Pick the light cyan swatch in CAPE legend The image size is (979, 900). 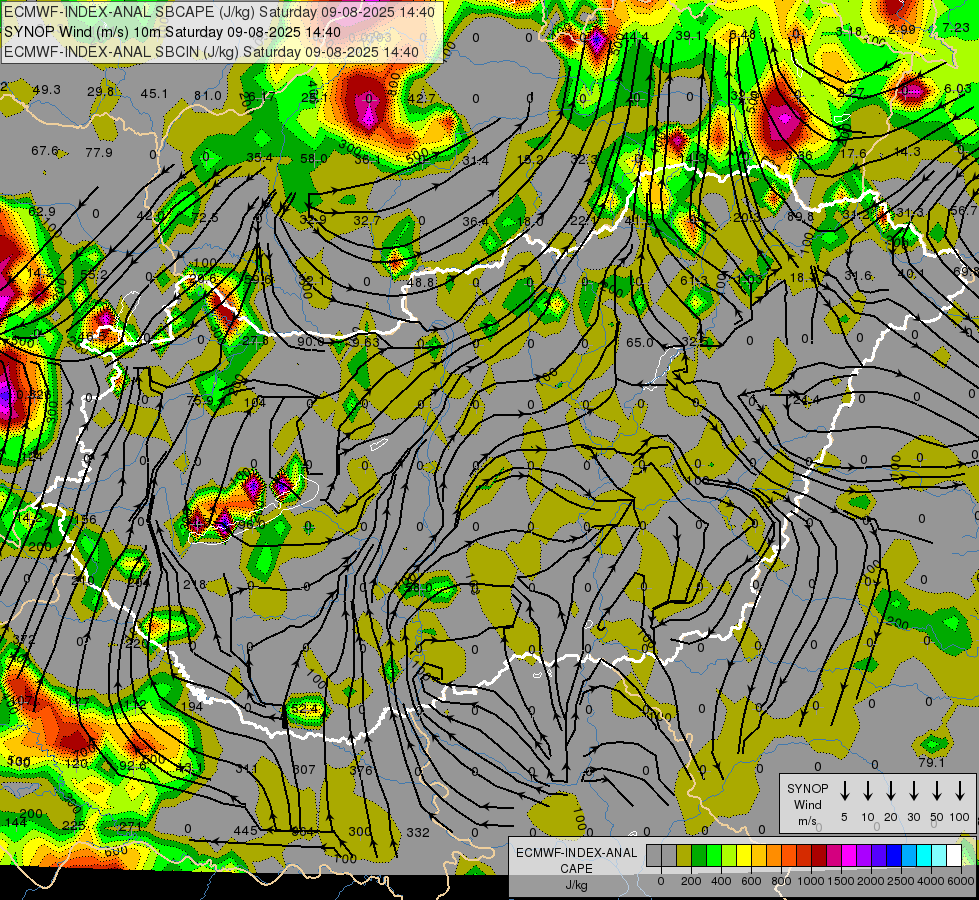[x=939, y=855]
